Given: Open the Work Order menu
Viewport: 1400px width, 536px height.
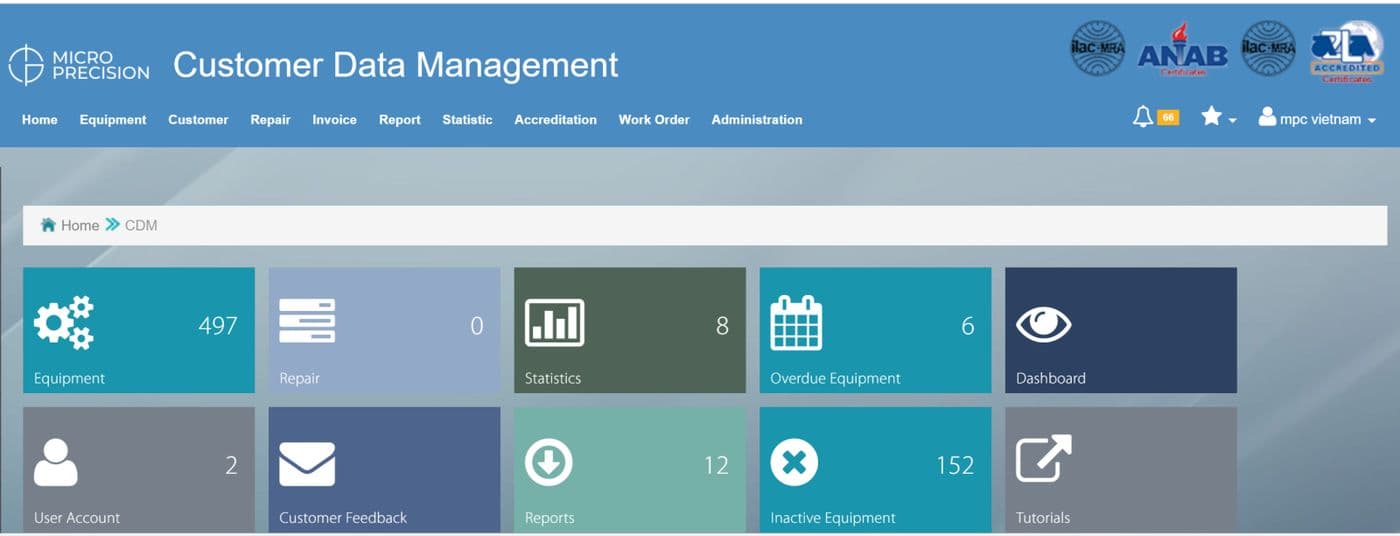Looking at the screenshot, I should (654, 119).
